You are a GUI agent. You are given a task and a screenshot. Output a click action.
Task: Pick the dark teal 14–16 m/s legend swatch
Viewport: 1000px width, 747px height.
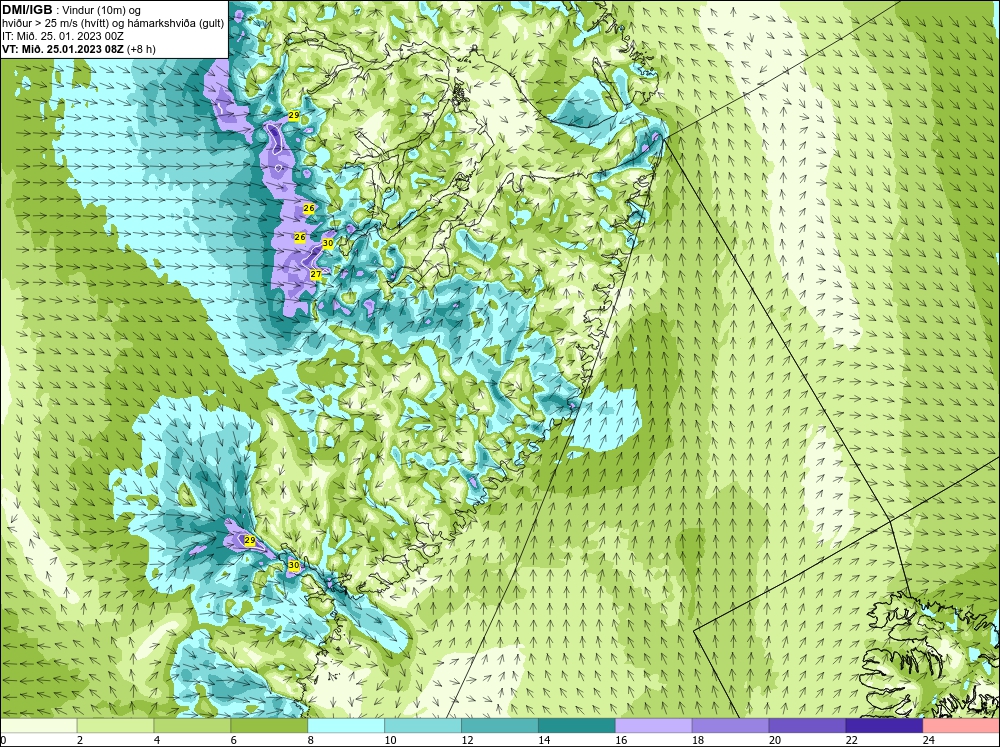pos(577,726)
